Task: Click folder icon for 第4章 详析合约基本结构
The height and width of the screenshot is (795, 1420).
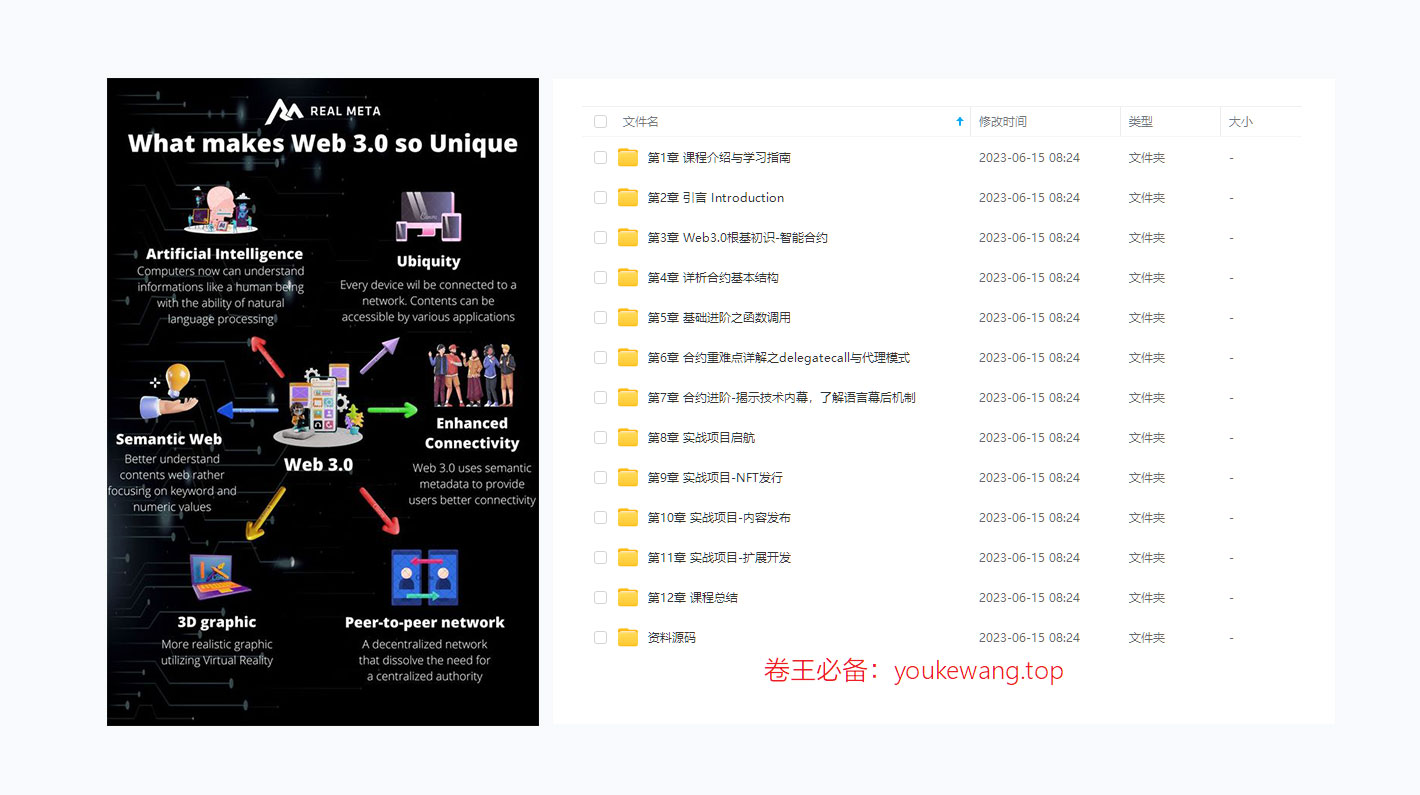Action: (x=628, y=277)
